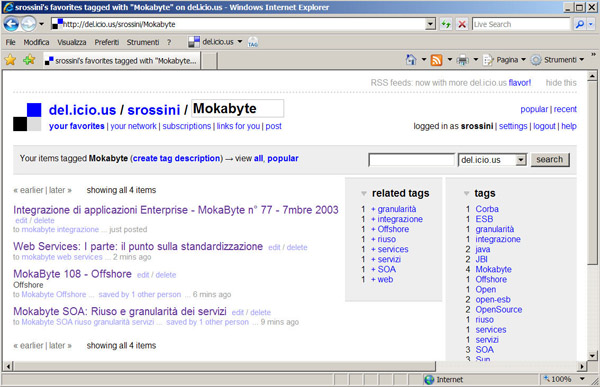Open the ? help menu
600x387 pixels.
[169, 42]
